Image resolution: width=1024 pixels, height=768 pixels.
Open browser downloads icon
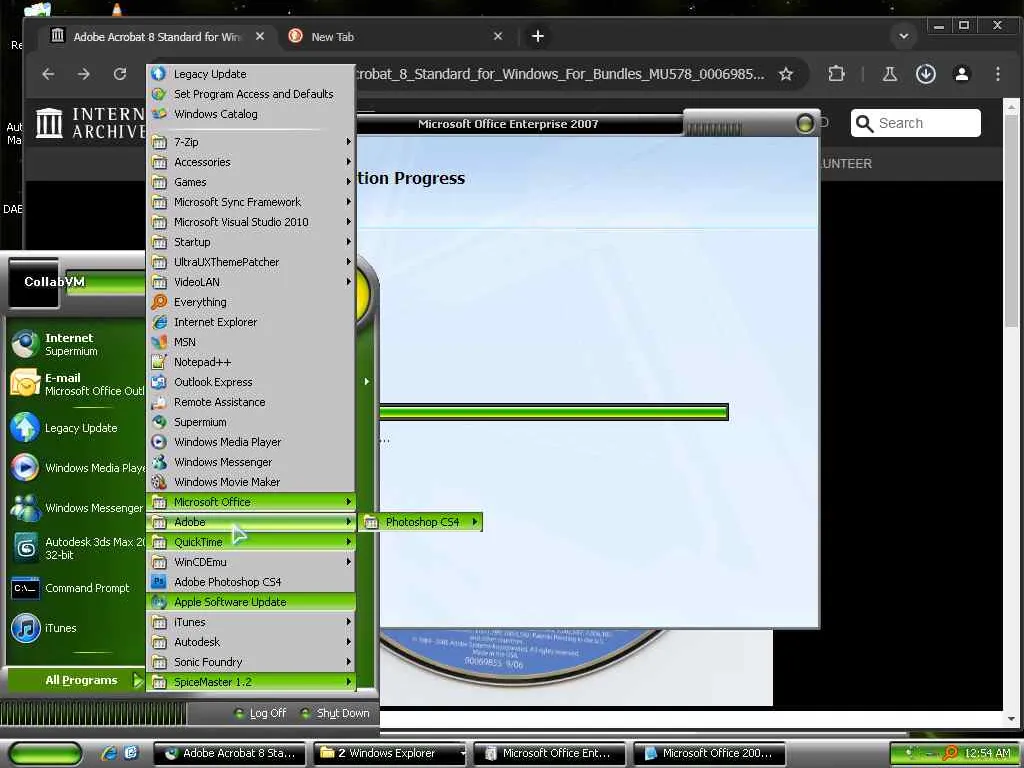pos(925,74)
